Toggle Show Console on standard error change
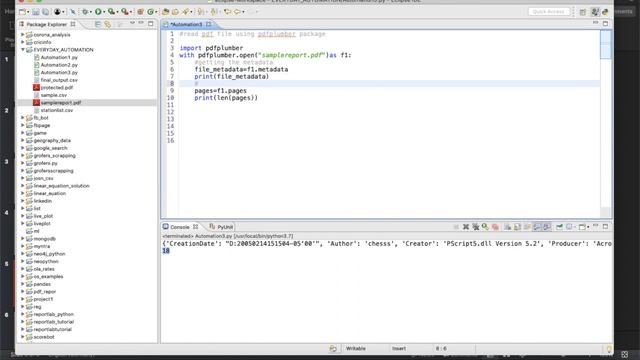The width and height of the screenshot is (640, 360). tap(547, 227)
